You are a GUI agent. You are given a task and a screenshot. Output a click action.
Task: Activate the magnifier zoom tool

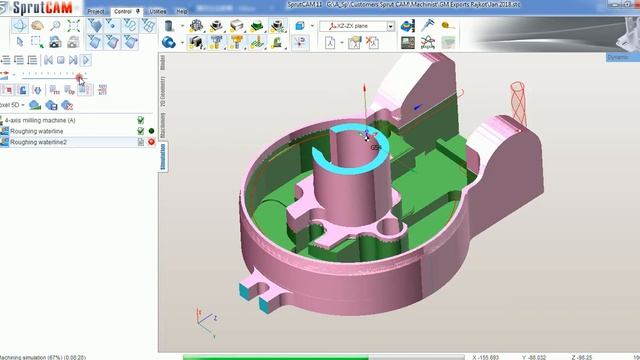(x=55, y=26)
